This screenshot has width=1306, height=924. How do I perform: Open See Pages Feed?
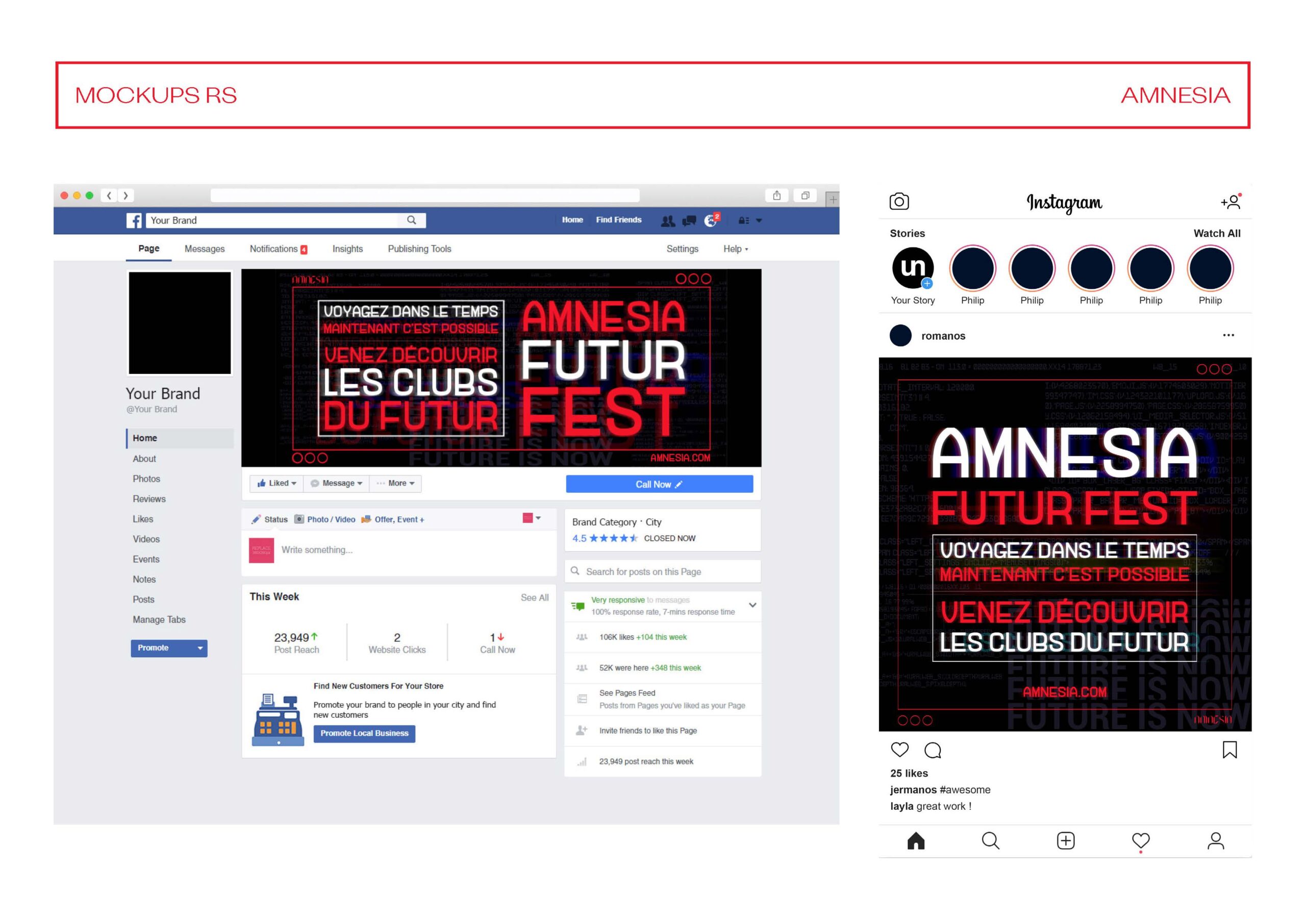pos(663,700)
